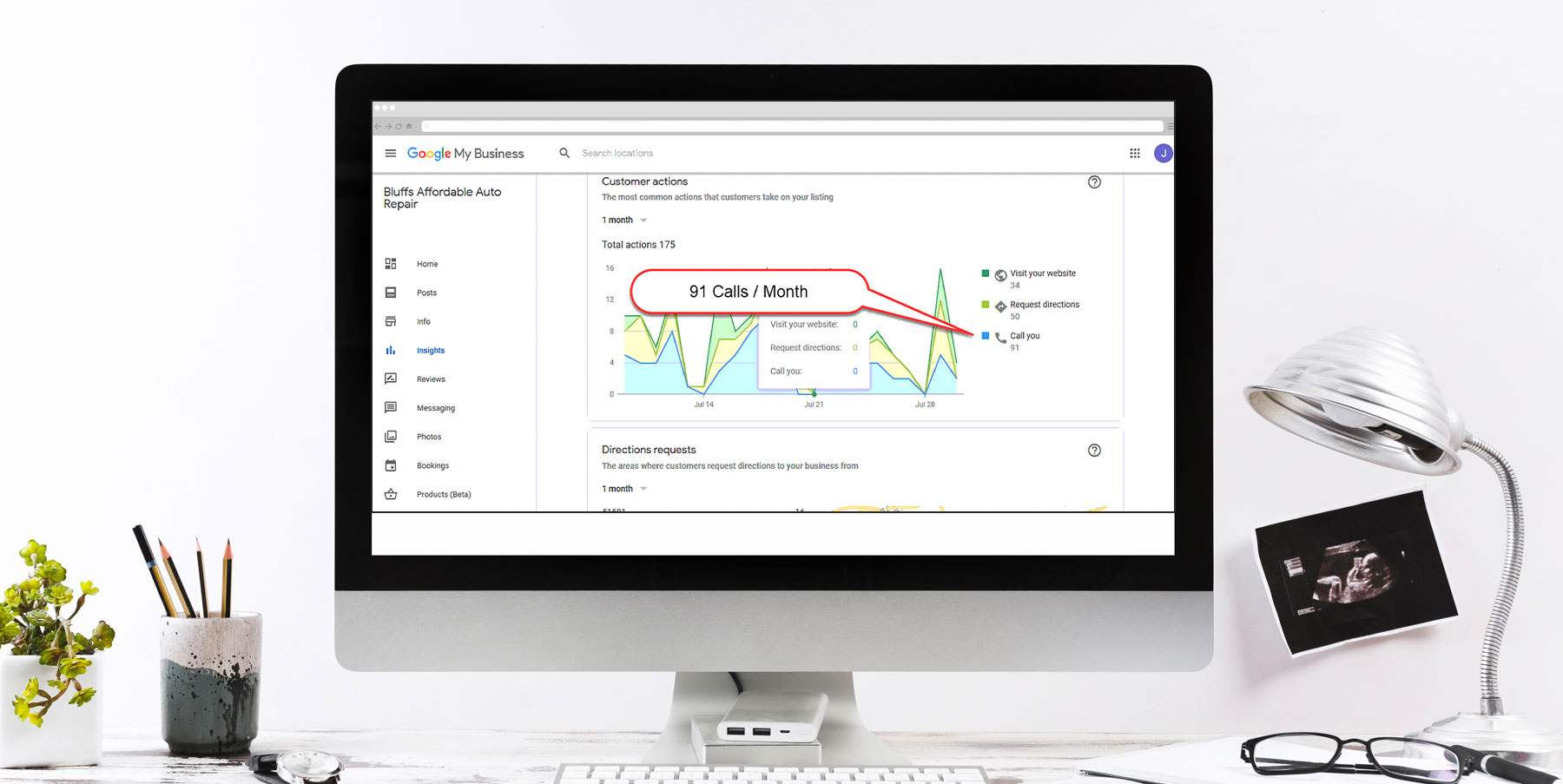This screenshot has width=1563, height=784.
Task: Click the Reviews icon in sidebar
Action: (391, 379)
